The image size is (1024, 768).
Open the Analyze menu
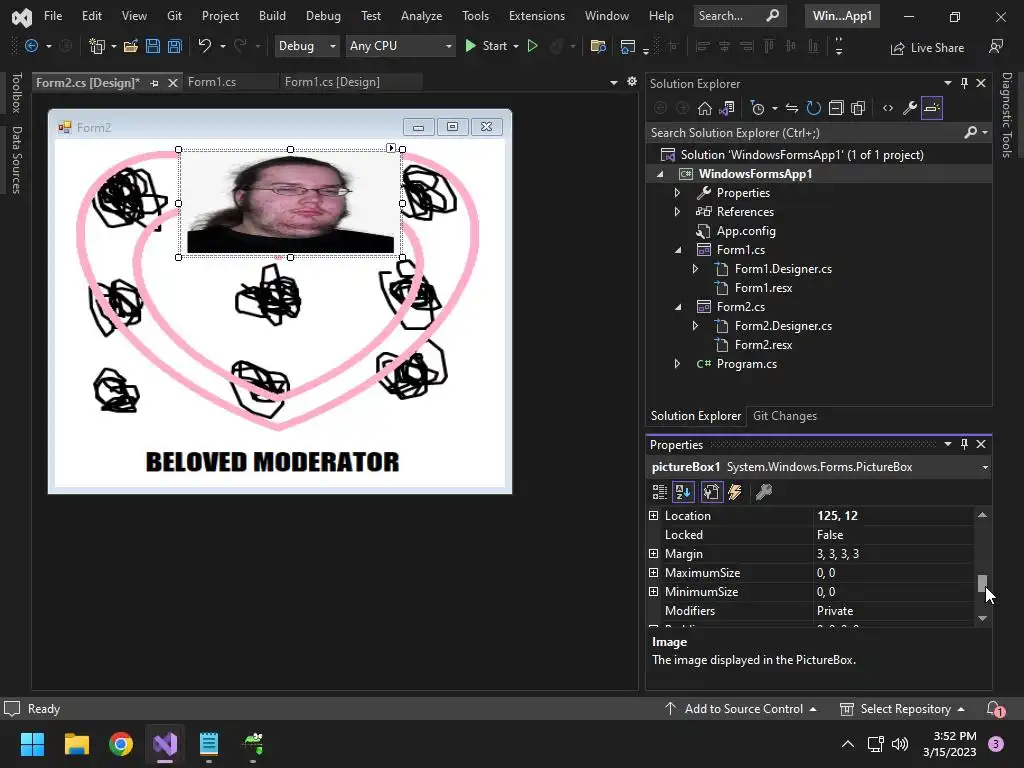click(x=421, y=16)
